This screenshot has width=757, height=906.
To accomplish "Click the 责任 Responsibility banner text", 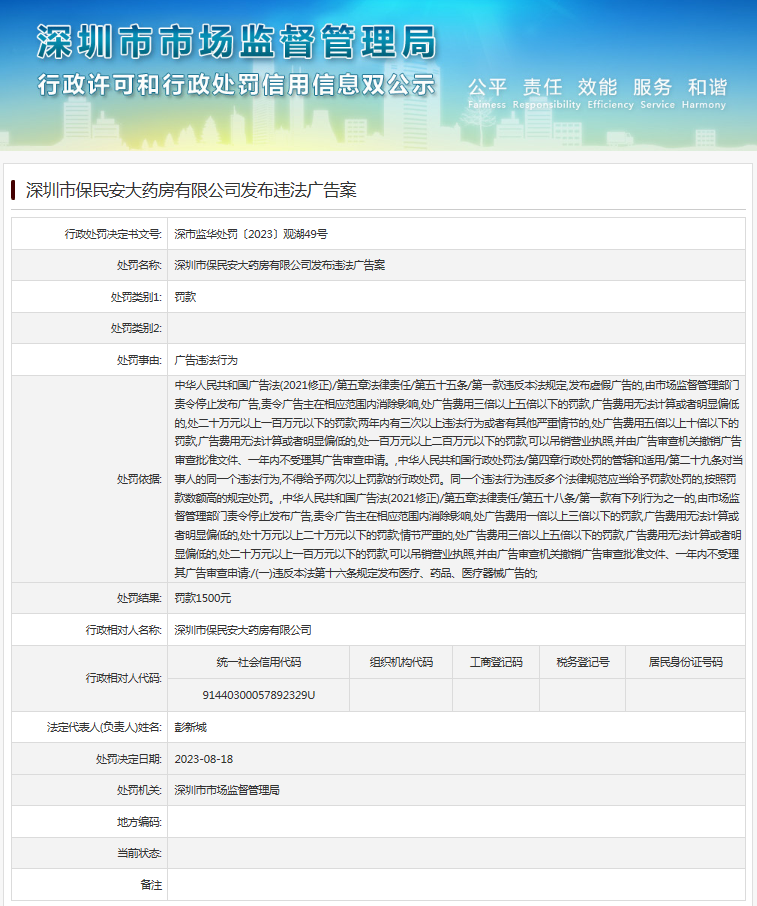I will 546,94.
